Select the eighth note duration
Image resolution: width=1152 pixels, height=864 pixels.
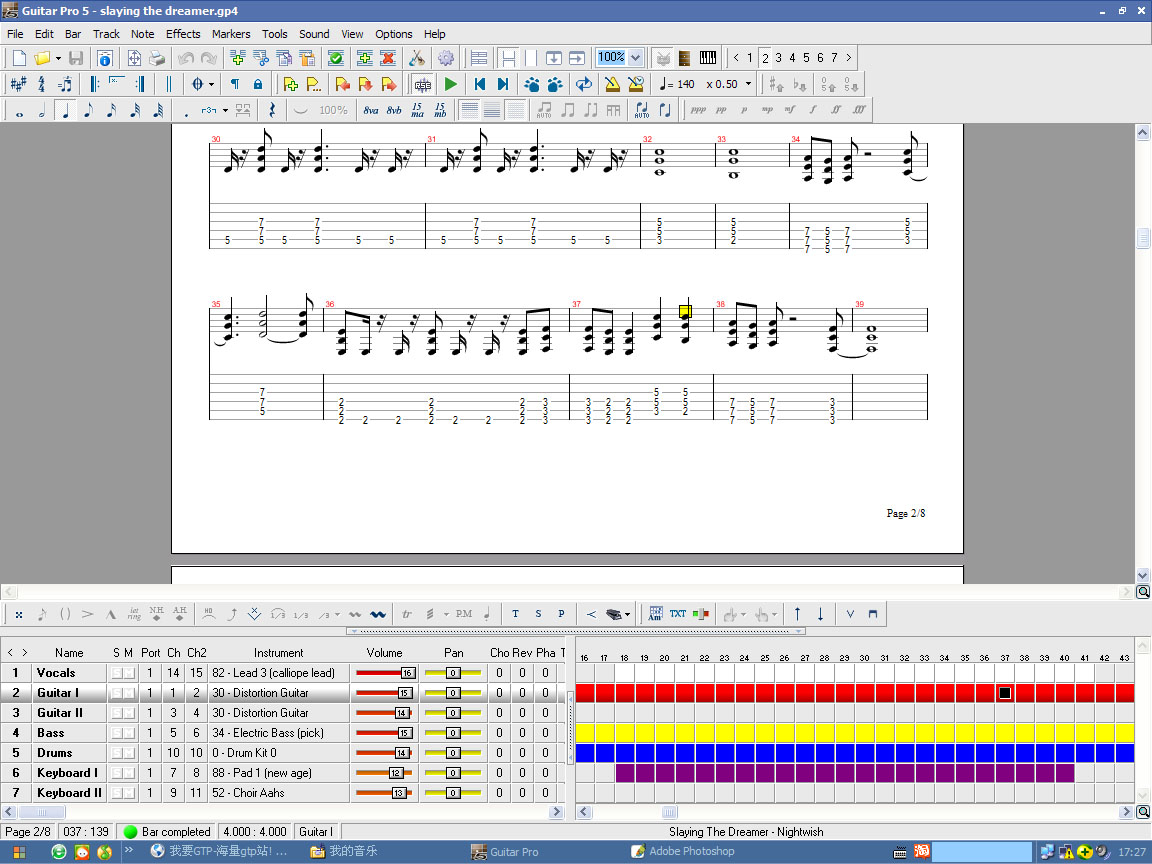tap(88, 110)
